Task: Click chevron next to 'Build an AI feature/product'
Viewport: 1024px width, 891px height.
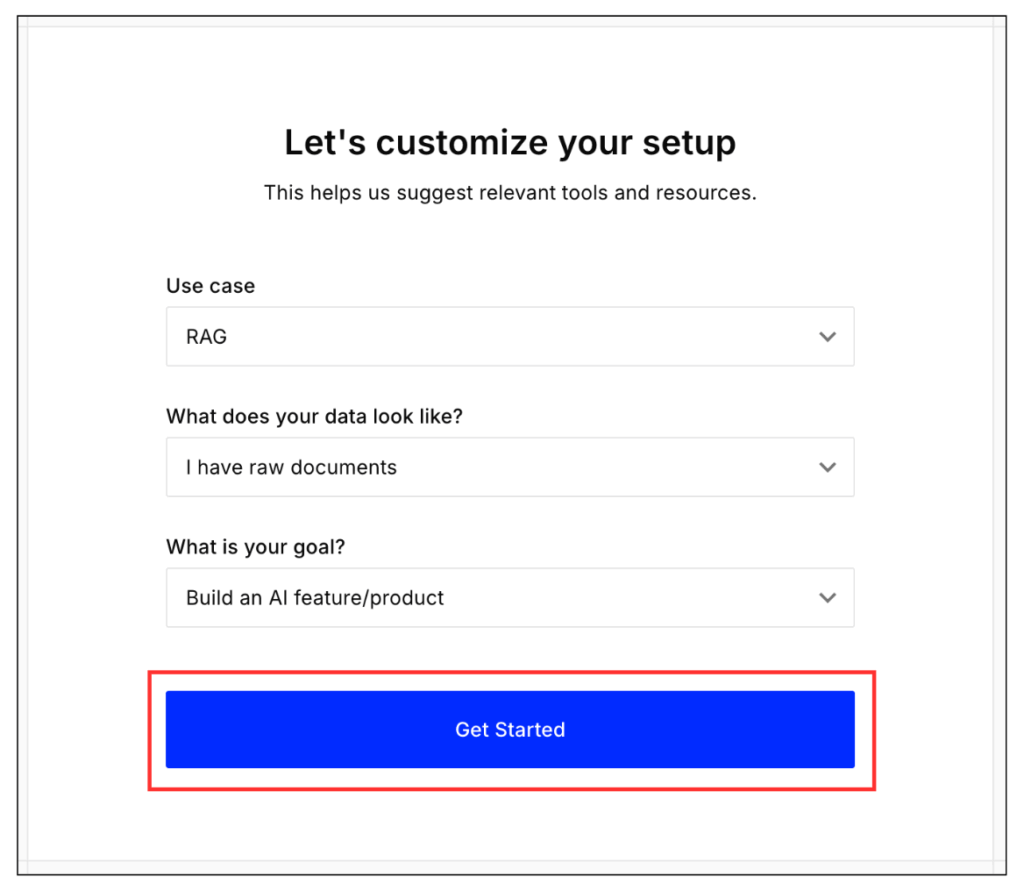Action: (x=827, y=598)
